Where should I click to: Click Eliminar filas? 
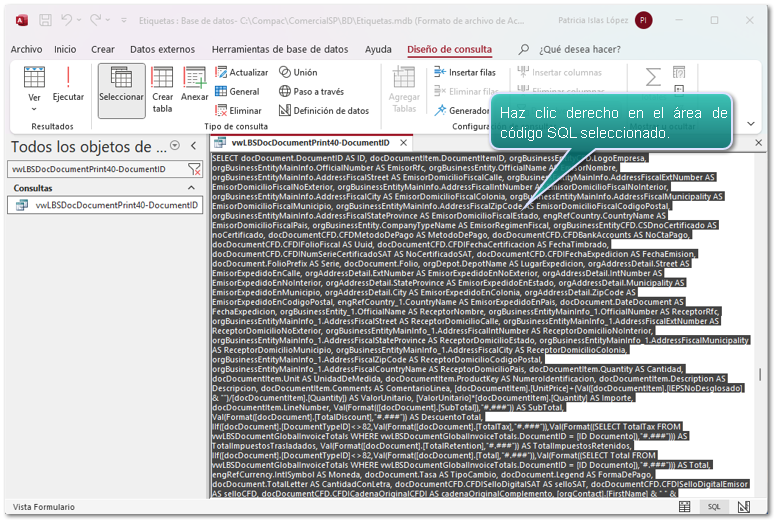466,91
